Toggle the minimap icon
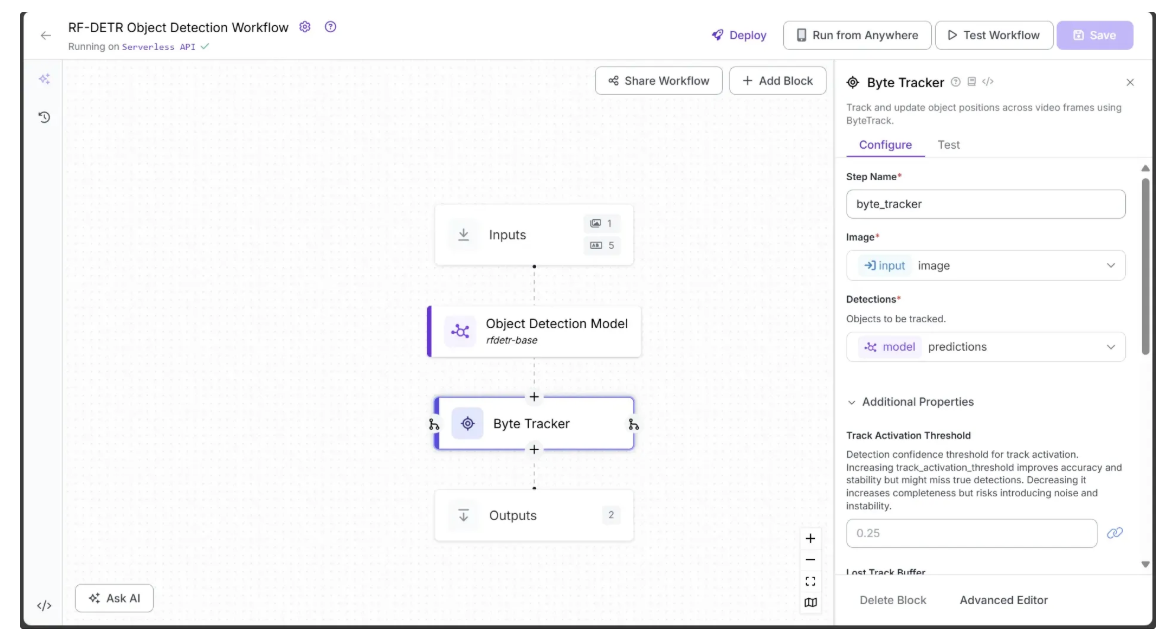The height and width of the screenshot is (636, 1170). click(x=810, y=603)
